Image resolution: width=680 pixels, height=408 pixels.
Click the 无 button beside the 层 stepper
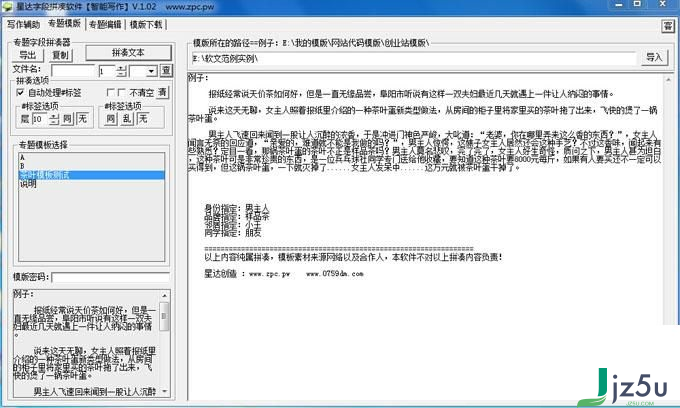tap(82, 119)
